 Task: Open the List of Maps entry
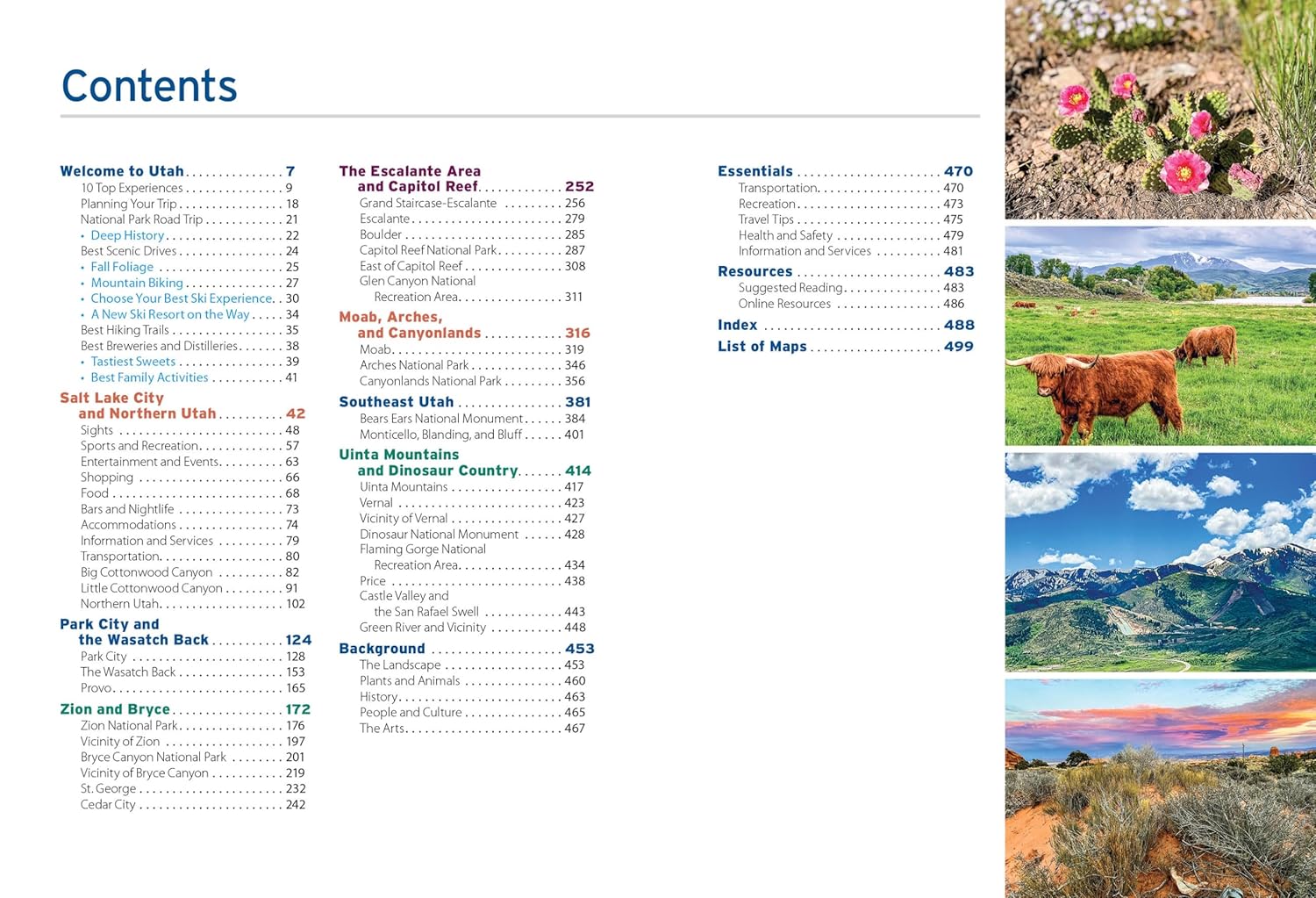[762, 347]
